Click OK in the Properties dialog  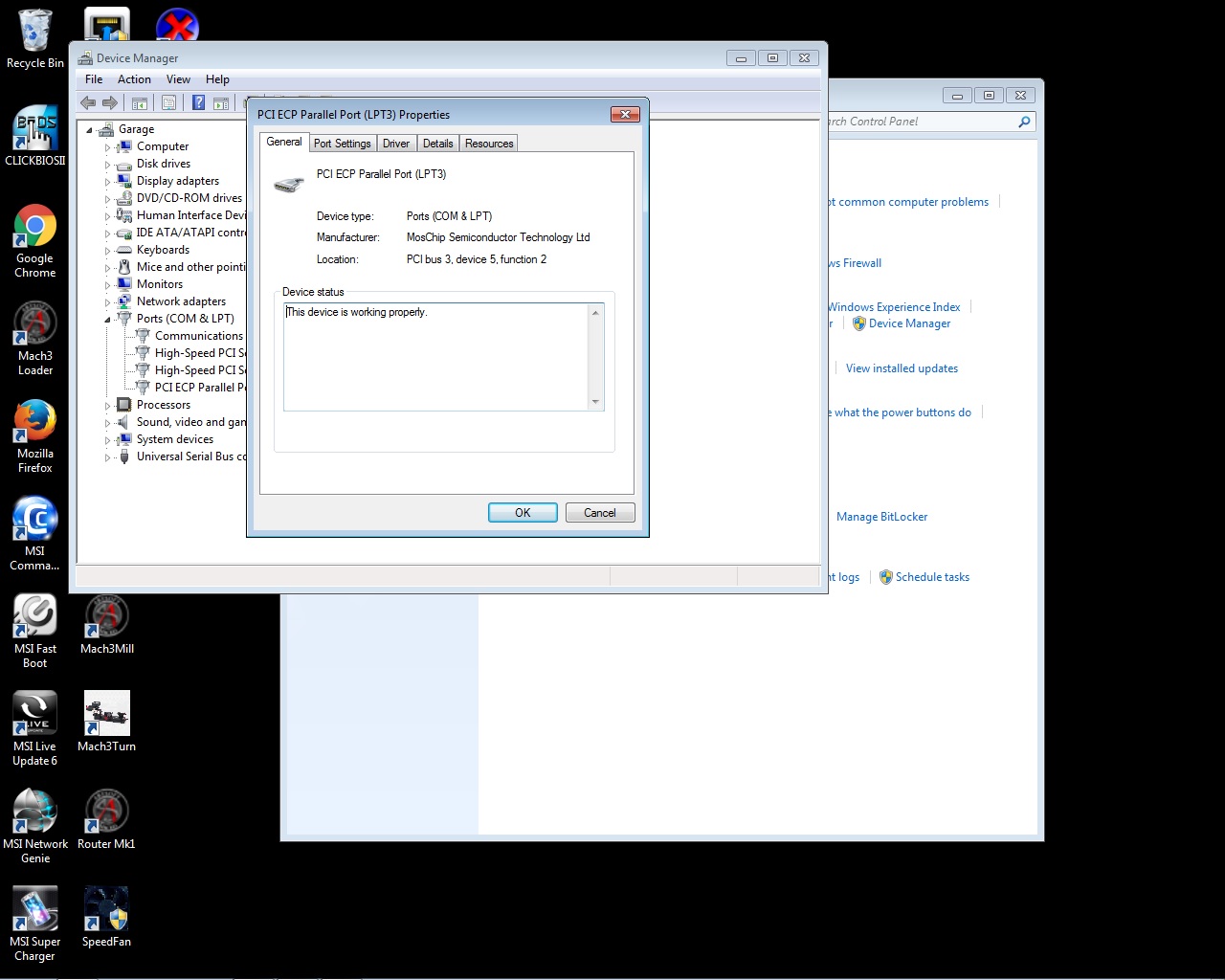pos(523,513)
